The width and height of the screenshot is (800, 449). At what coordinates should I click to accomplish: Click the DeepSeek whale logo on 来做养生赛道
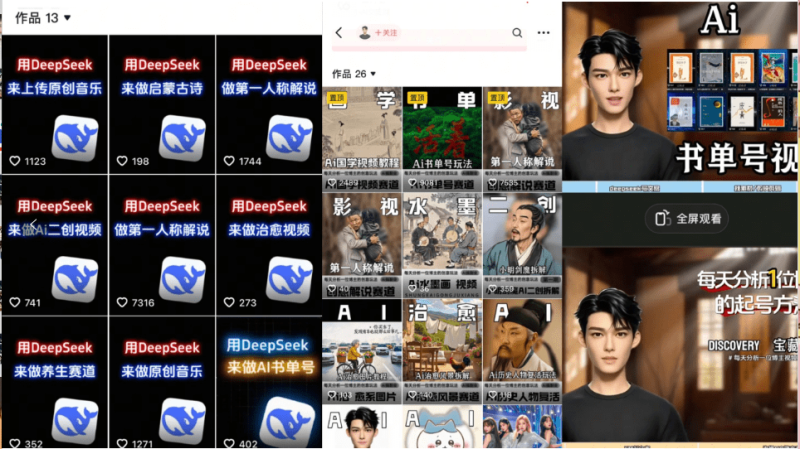click(75, 418)
